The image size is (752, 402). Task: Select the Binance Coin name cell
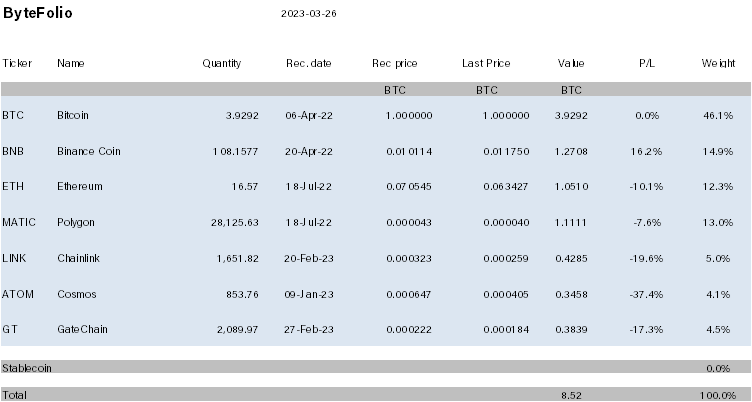pyautogui.click(x=89, y=151)
